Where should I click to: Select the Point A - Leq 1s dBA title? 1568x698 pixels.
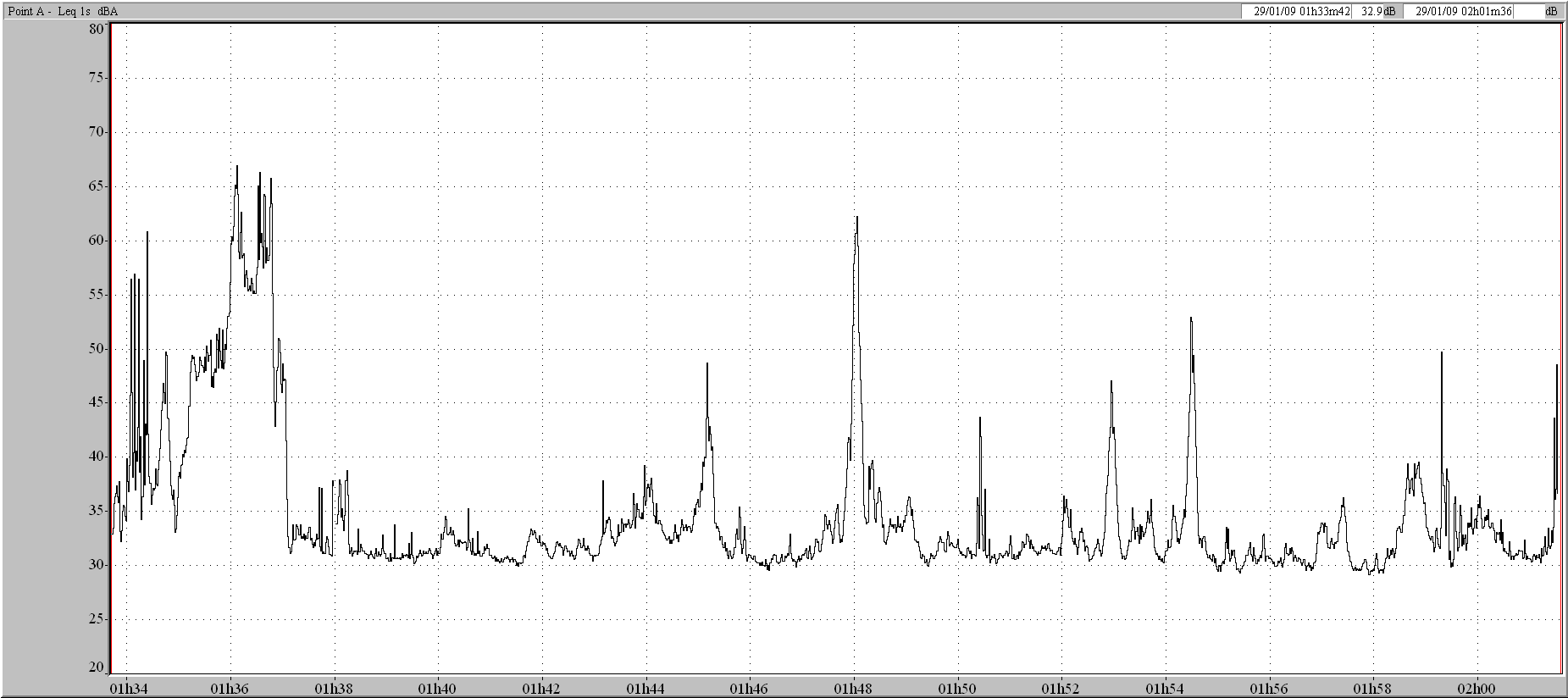pyautogui.click(x=63, y=11)
